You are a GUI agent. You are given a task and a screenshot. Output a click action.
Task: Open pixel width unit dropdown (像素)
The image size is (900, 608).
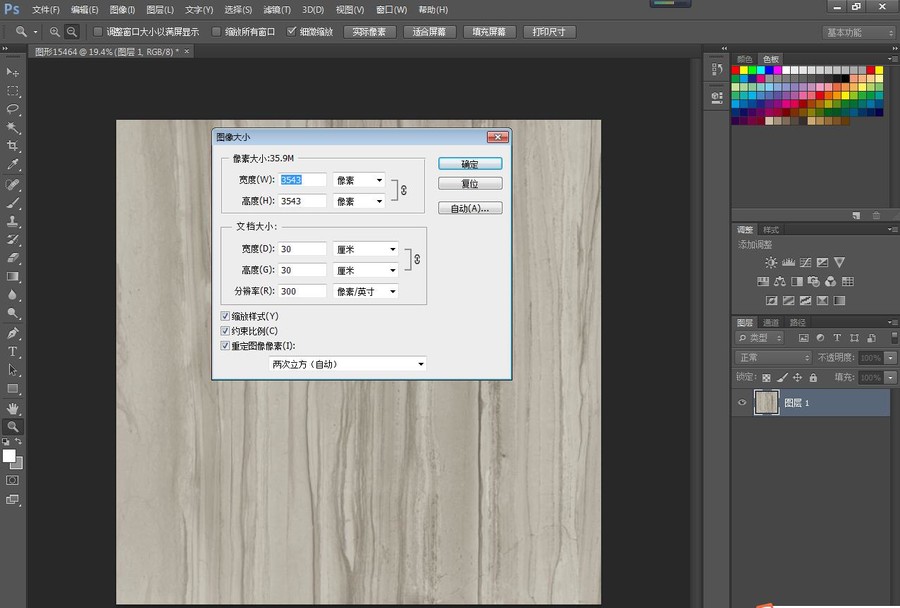359,180
